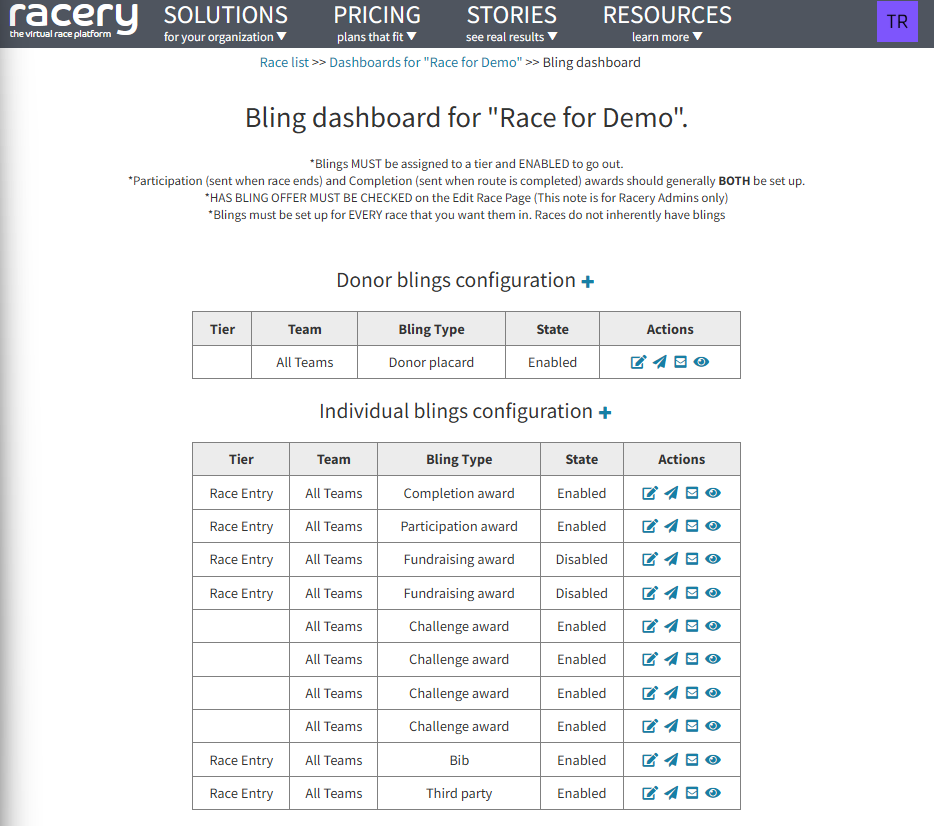This screenshot has width=934, height=826.
Task: Expand the SOLUTIONS dropdown menu
Action: (x=225, y=22)
